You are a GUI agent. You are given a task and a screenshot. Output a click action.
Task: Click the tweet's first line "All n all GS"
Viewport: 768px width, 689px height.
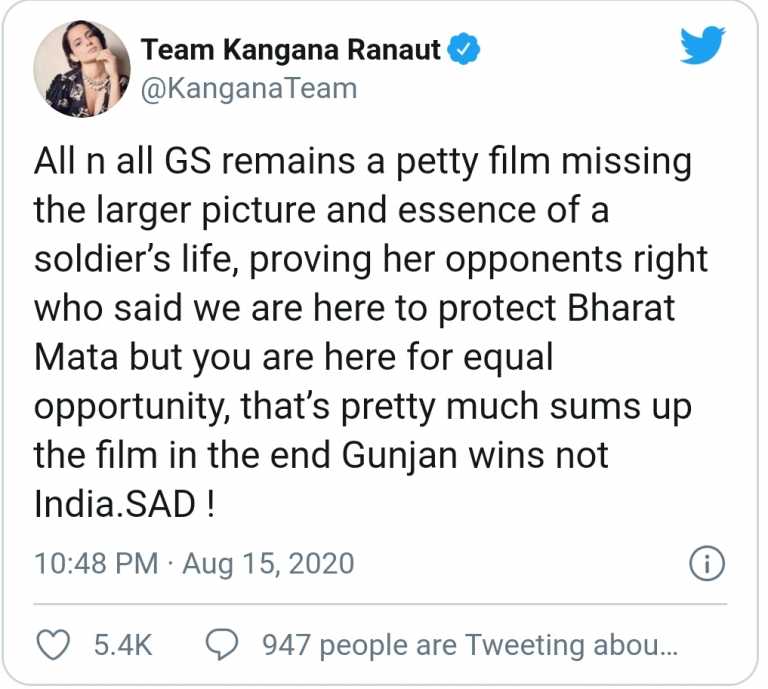(x=123, y=162)
